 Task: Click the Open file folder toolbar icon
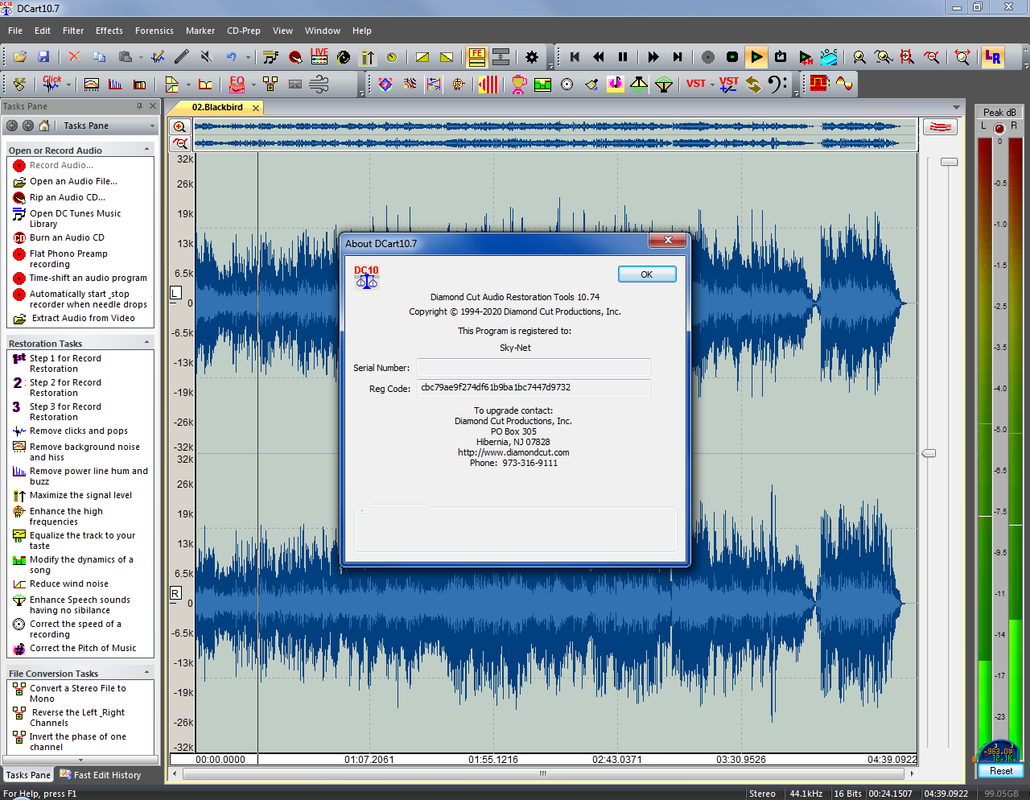tap(20, 57)
